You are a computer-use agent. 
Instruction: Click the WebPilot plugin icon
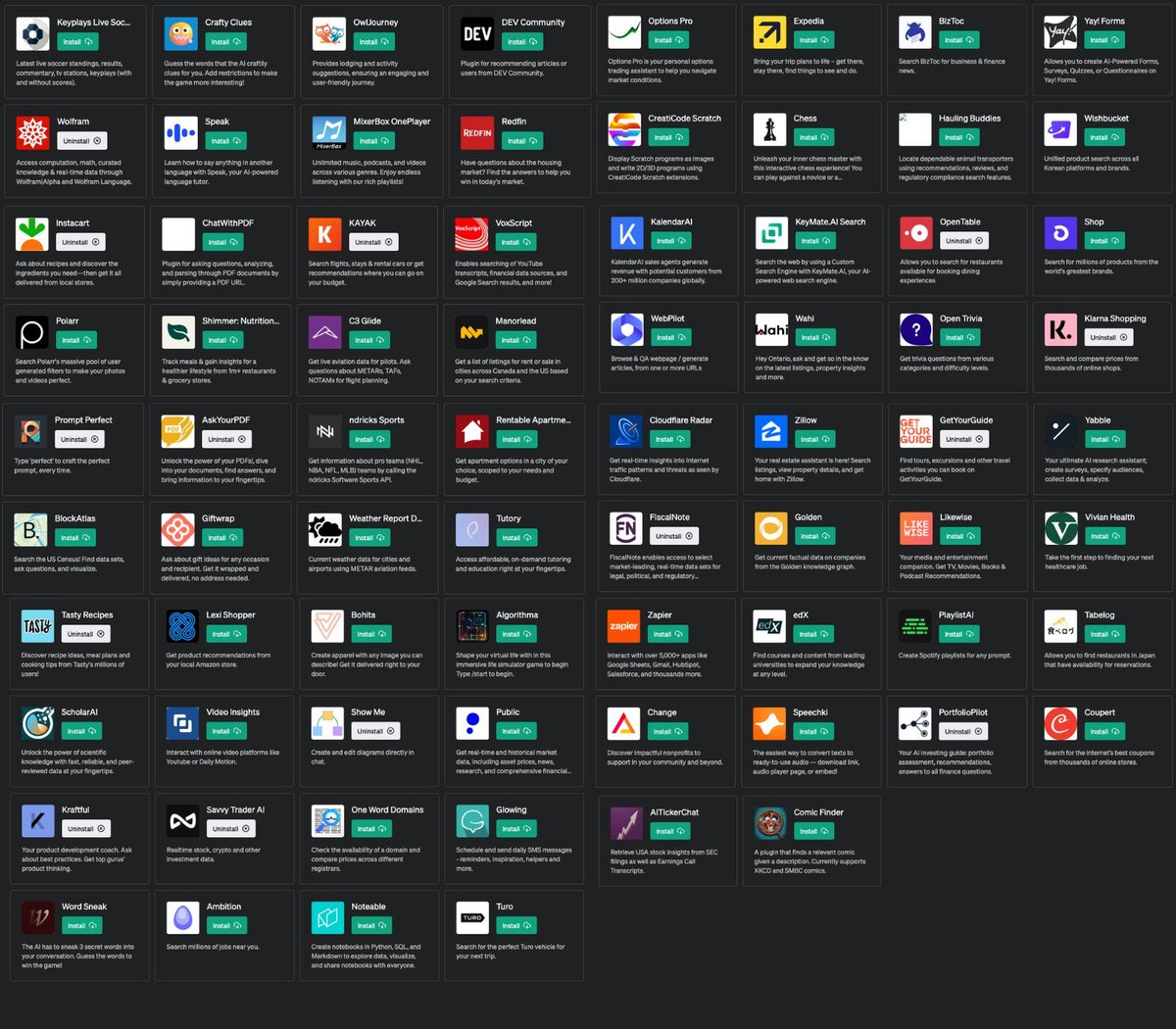(627, 329)
